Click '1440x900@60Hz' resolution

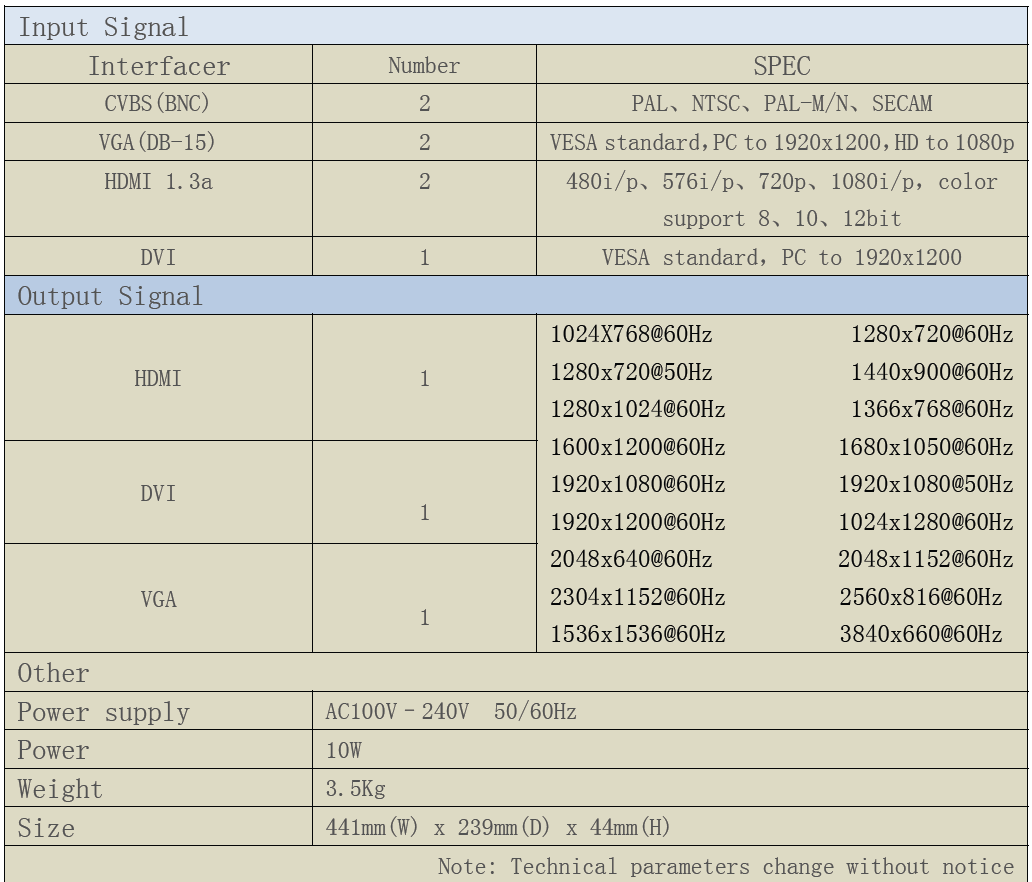[x=932, y=372]
